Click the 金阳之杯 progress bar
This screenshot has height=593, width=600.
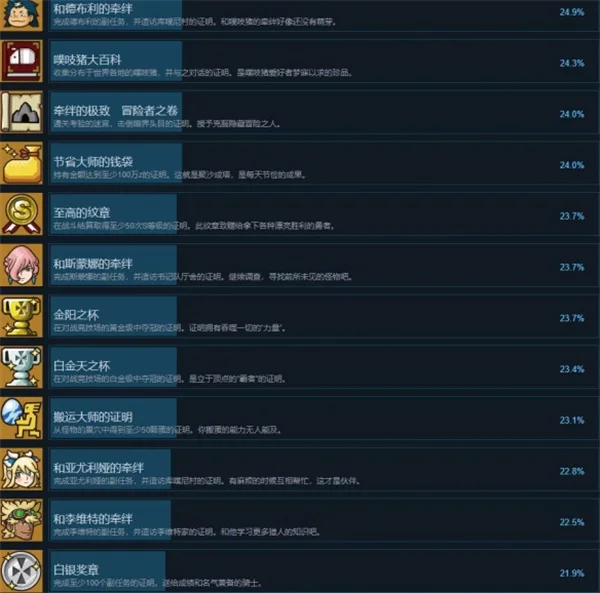pos(114,316)
